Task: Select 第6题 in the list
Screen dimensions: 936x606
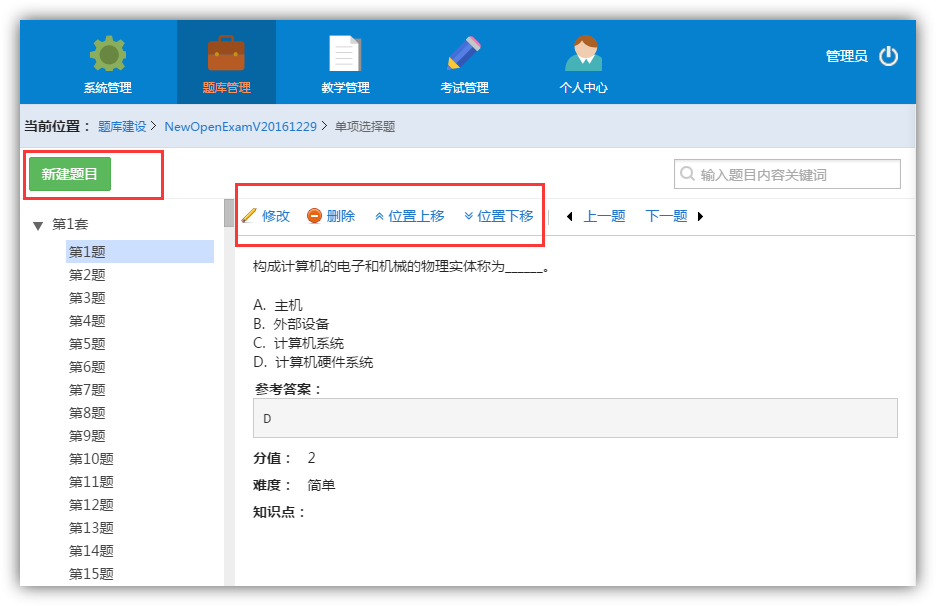Action: tap(87, 367)
